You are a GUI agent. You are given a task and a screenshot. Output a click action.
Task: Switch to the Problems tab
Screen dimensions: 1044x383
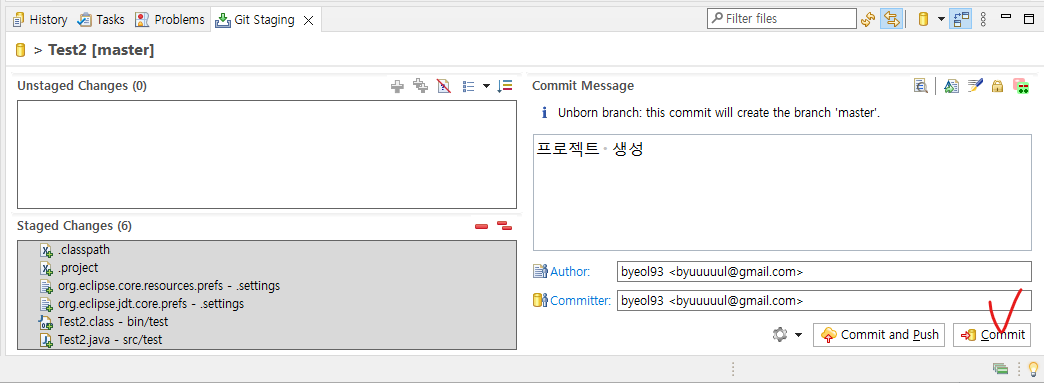point(170,19)
